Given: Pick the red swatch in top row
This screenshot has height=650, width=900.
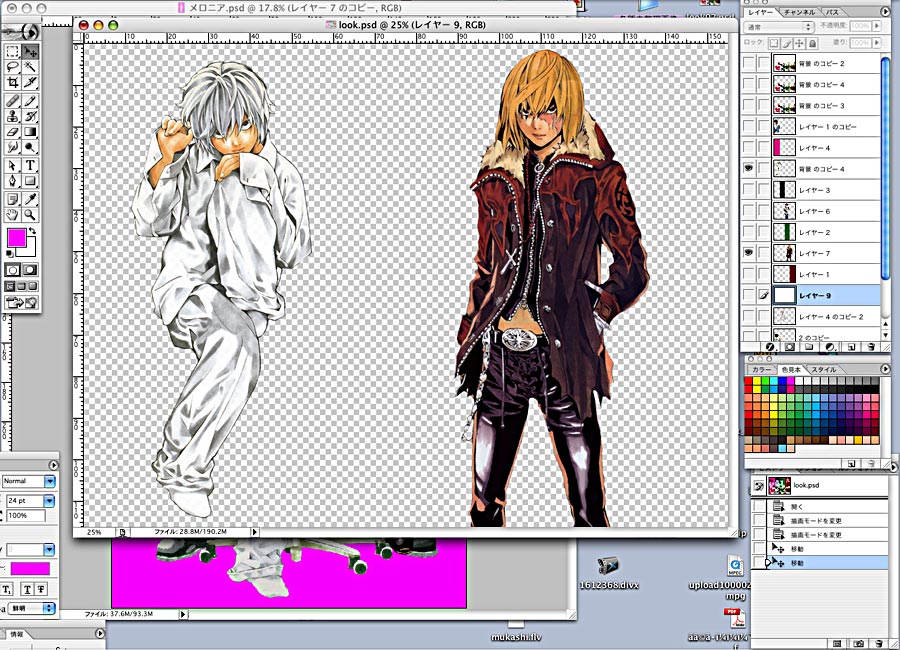Looking at the screenshot, I should (x=748, y=381).
